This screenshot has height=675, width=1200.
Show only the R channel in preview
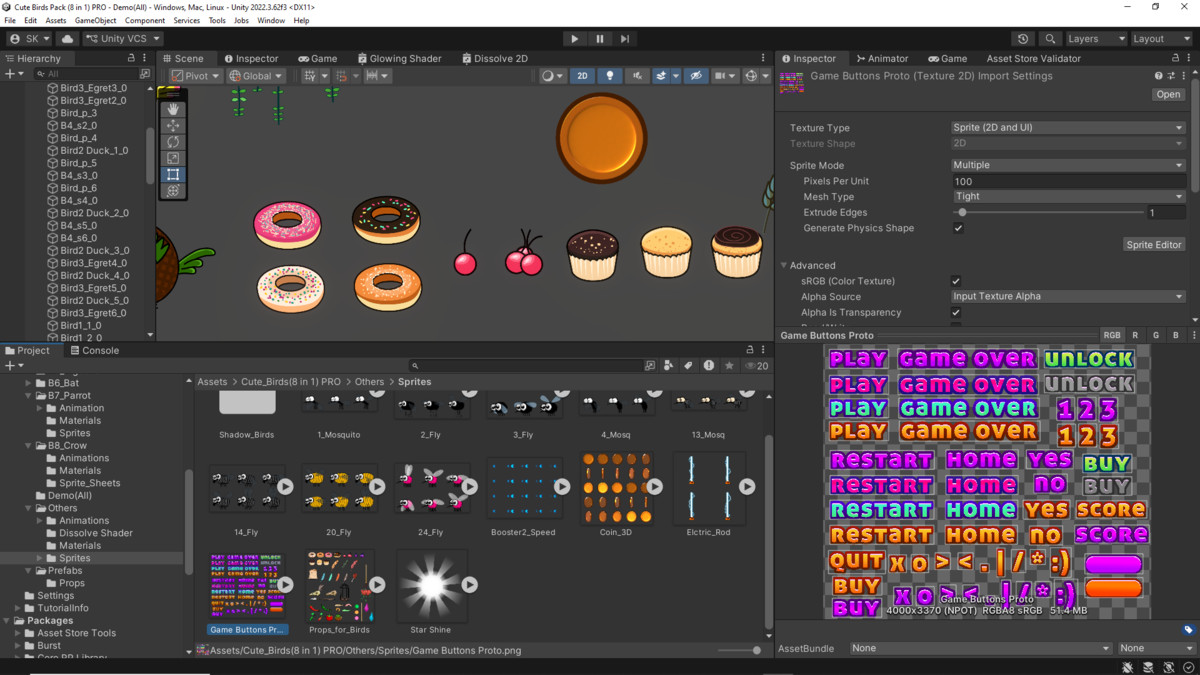pos(1135,336)
